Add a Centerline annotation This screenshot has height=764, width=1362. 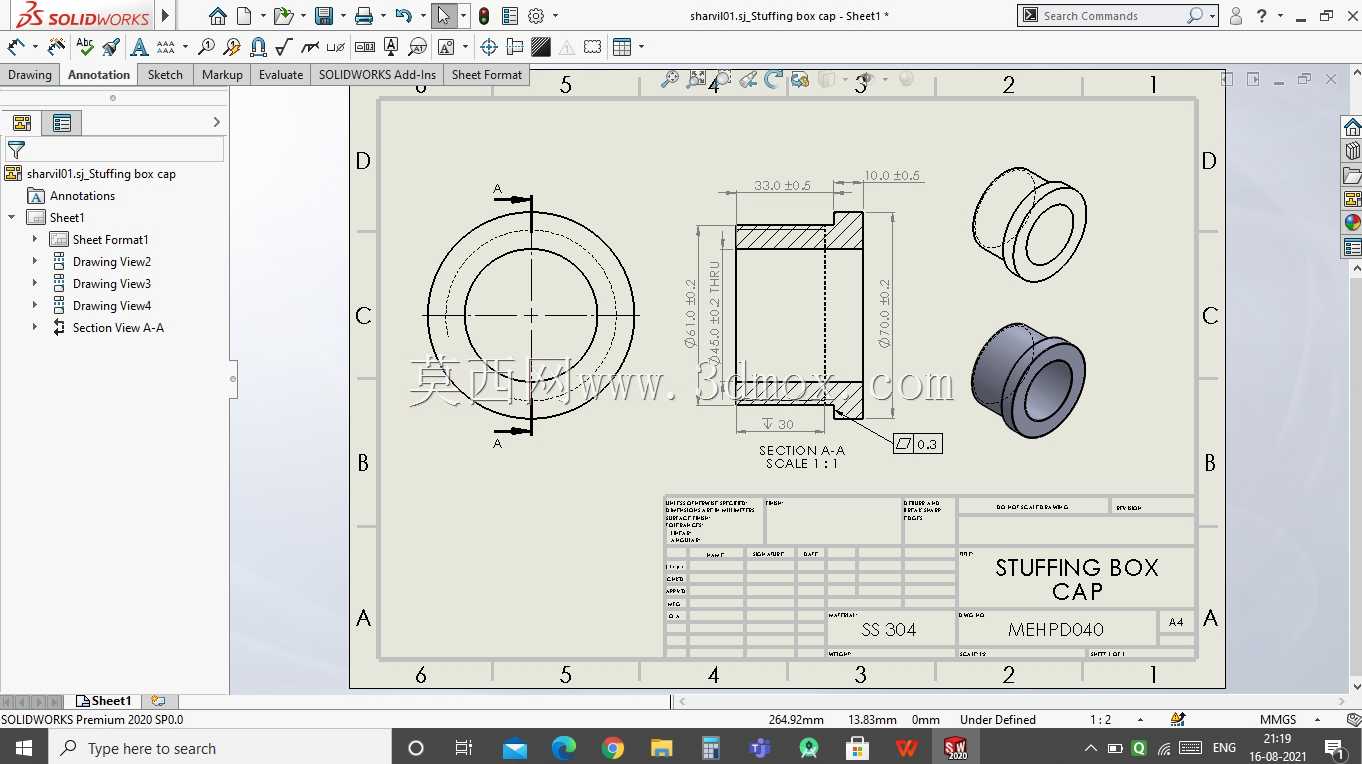(x=515, y=47)
